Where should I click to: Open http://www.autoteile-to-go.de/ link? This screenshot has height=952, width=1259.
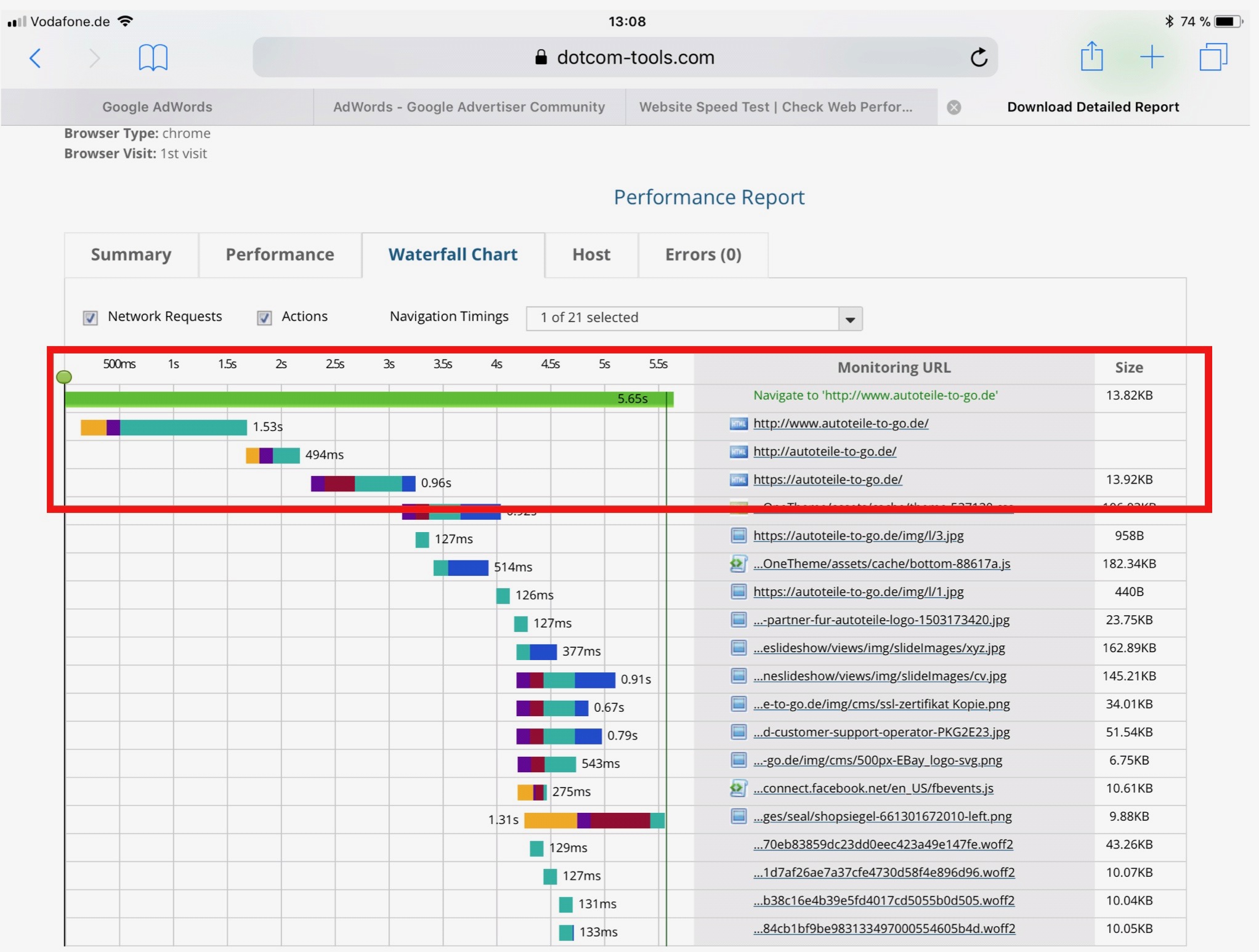841,423
